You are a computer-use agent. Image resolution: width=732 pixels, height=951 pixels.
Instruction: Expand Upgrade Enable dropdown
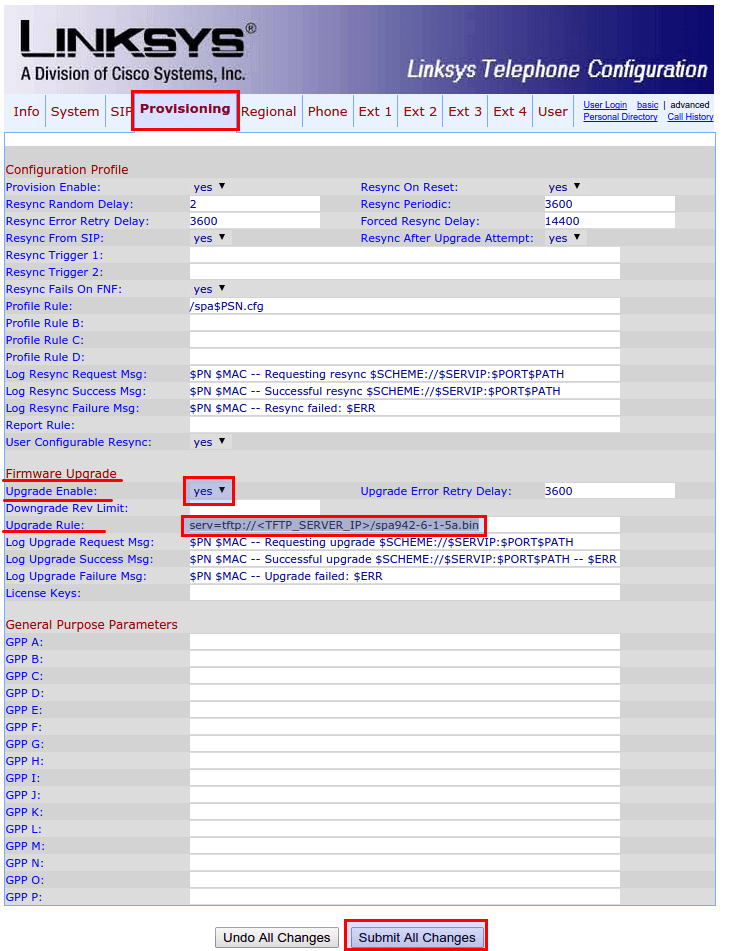coord(209,491)
